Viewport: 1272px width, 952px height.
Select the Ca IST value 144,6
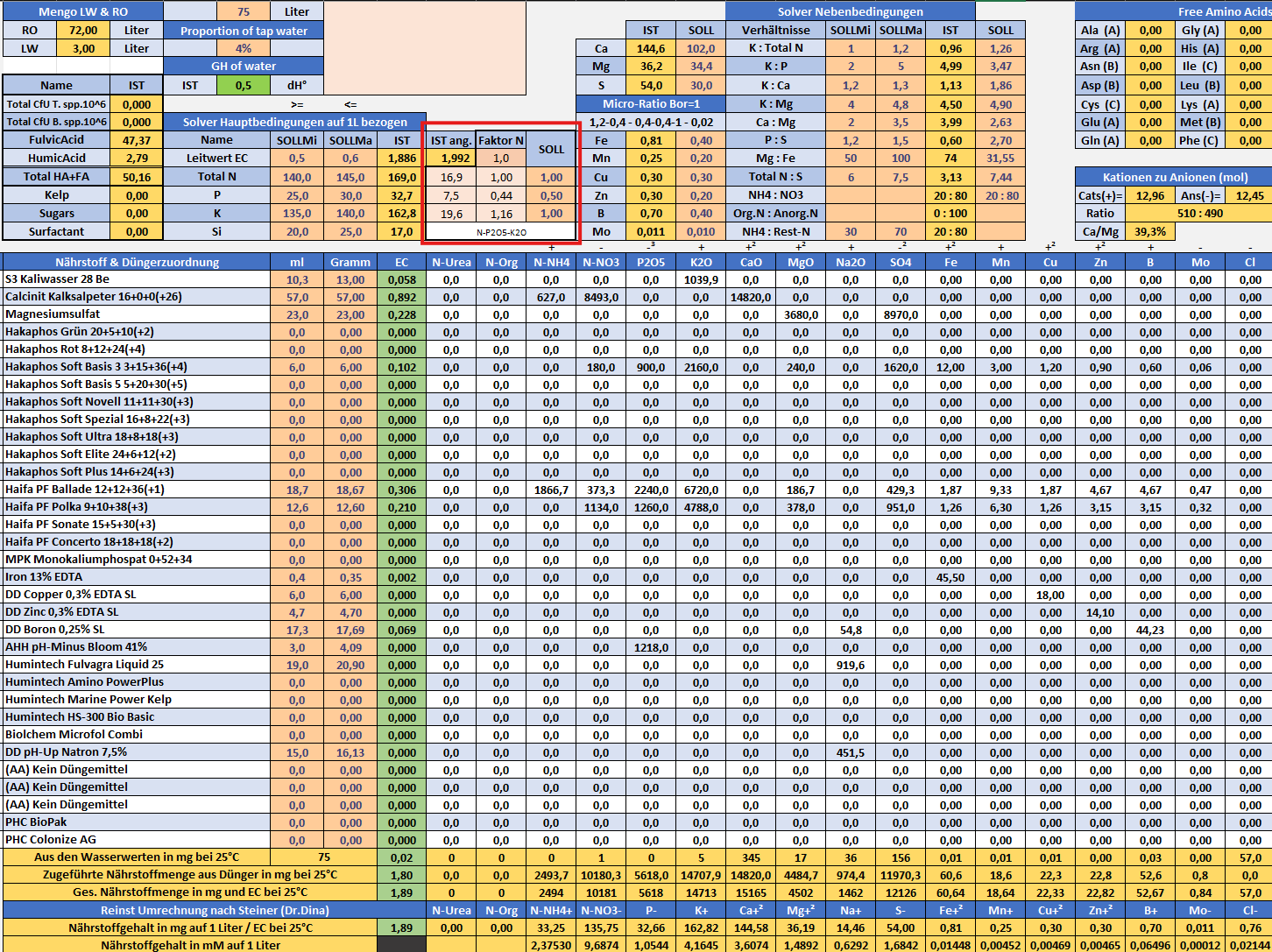(x=651, y=49)
